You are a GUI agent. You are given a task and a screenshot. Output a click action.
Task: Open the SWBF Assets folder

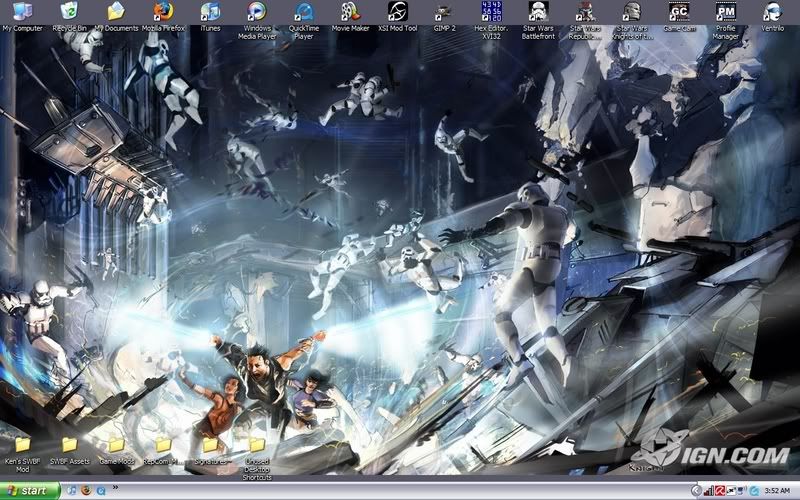point(69,450)
